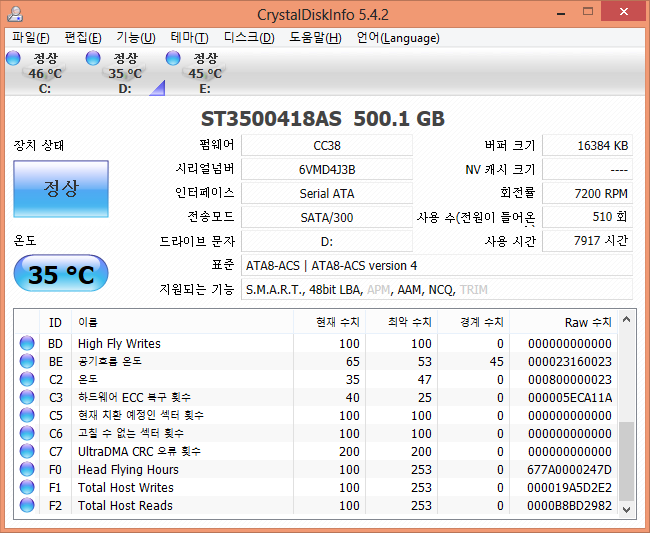The image size is (650, 533).
Task: Select the Head Flying Hours row name
Action: [128, 470]
